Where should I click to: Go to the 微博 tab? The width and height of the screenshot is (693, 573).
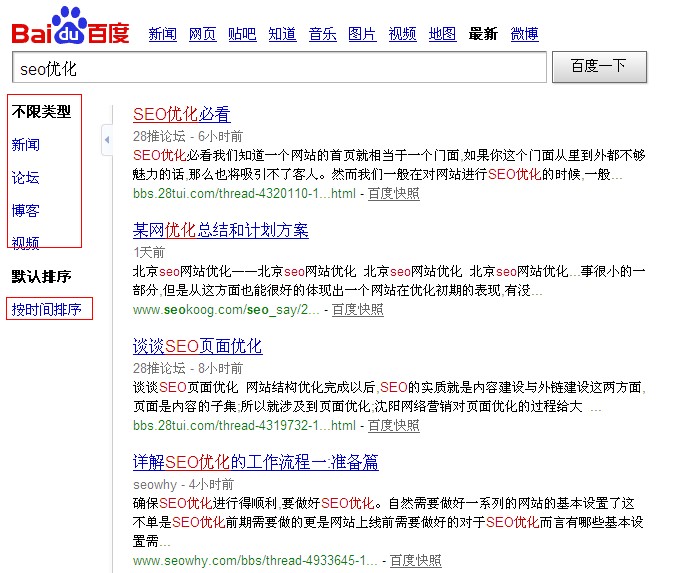pyautogui.click(x=524, y=35)
